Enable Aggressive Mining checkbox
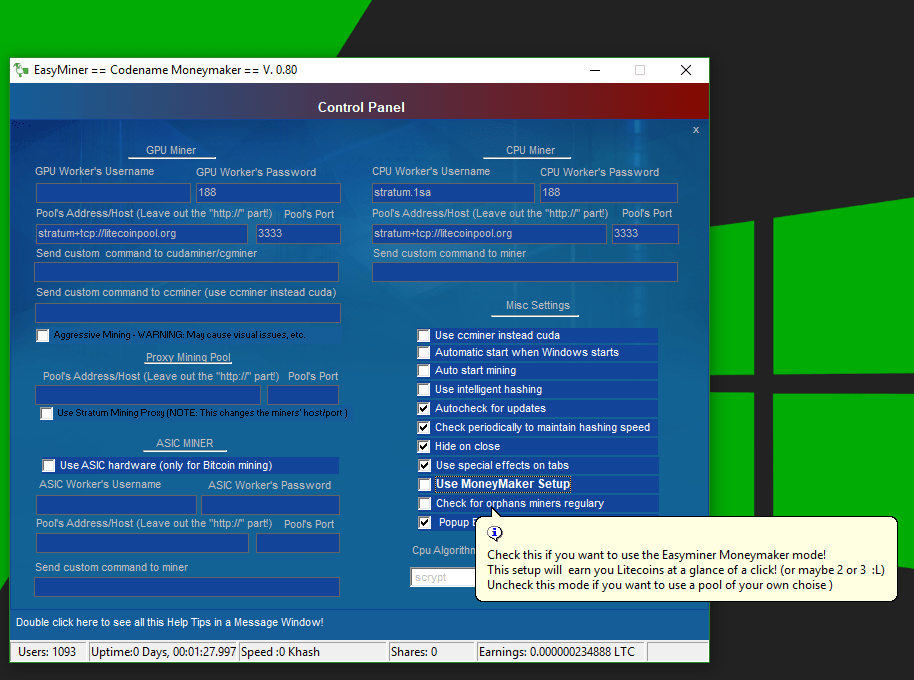Screen dimensions: 914x680 pos(43,335)
